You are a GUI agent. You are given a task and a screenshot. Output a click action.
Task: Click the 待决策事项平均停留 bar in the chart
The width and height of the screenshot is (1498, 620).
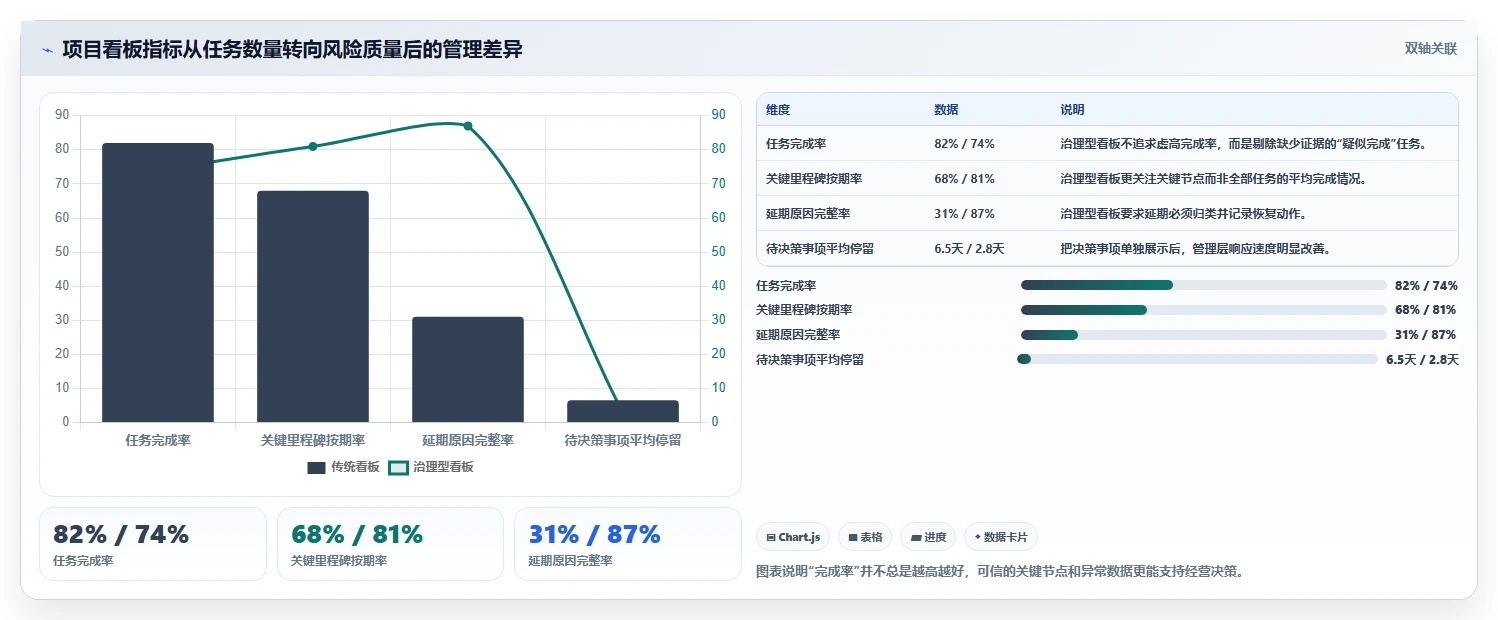click(623, 411)
